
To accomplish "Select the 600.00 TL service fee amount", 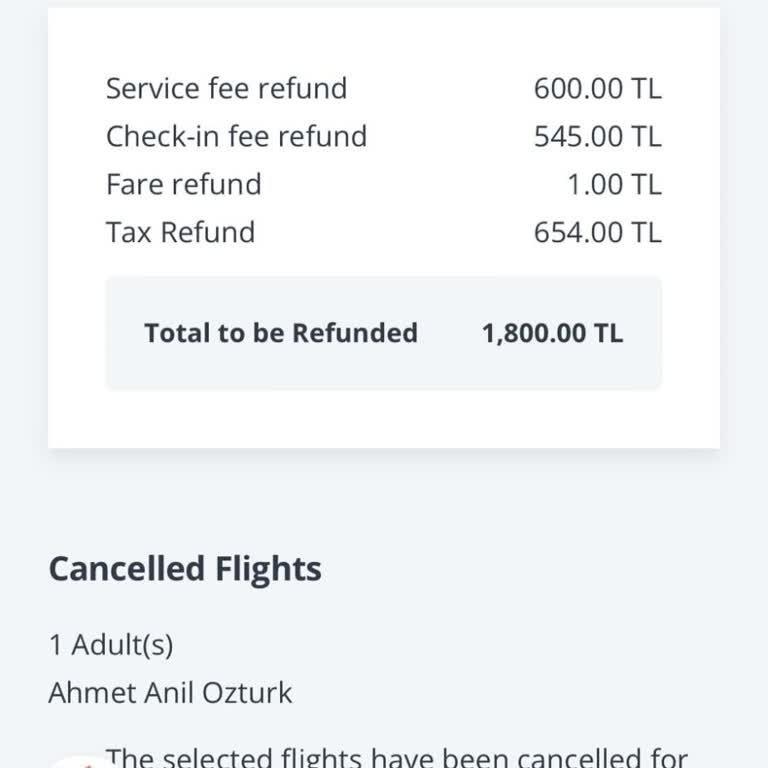I will 597,88.
